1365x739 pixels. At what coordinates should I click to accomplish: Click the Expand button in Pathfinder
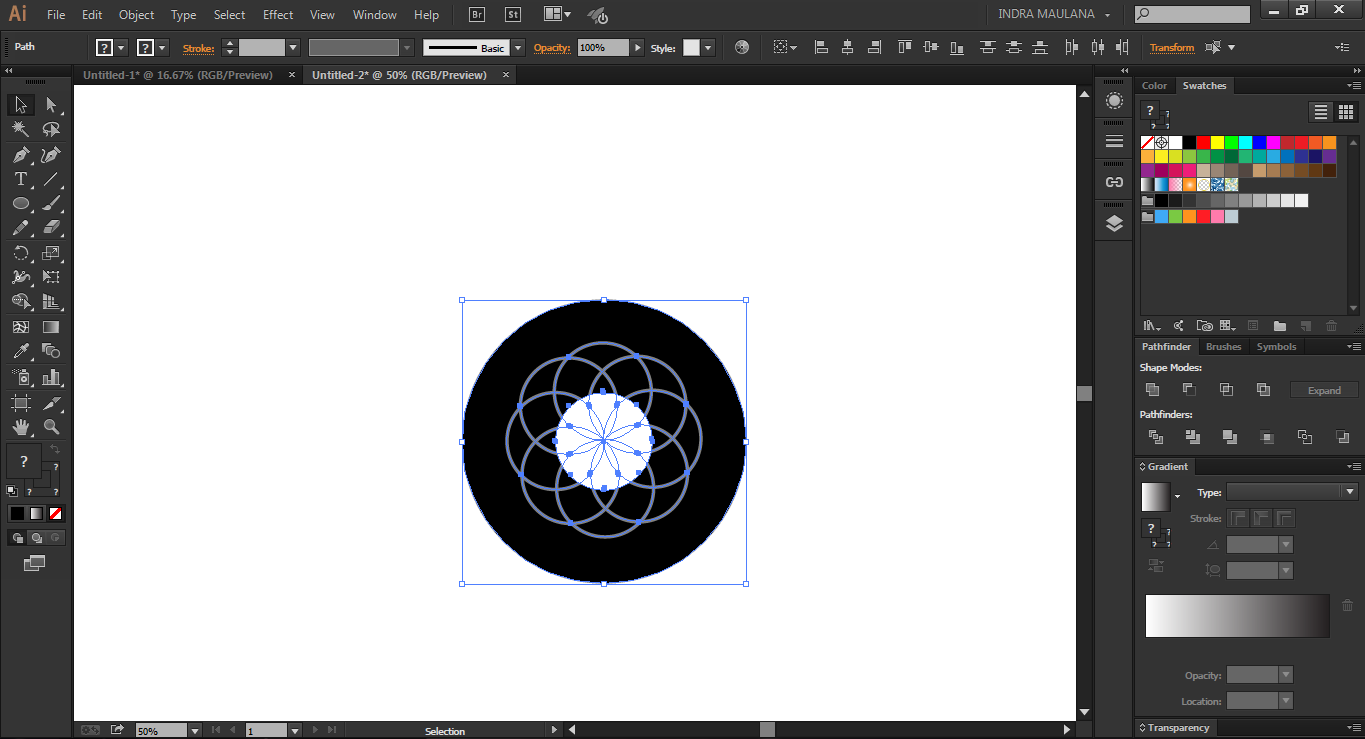click(1324, 390)
